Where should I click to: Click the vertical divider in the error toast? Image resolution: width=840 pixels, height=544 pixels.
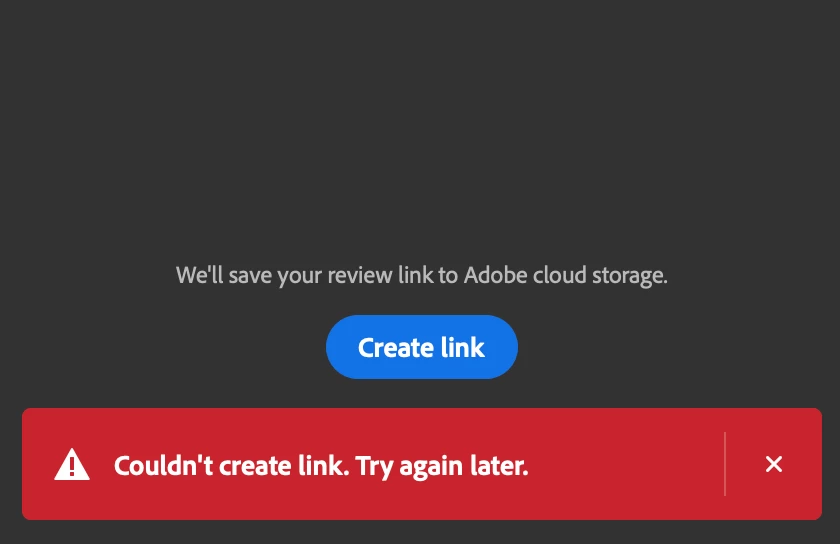coord(725,464)
